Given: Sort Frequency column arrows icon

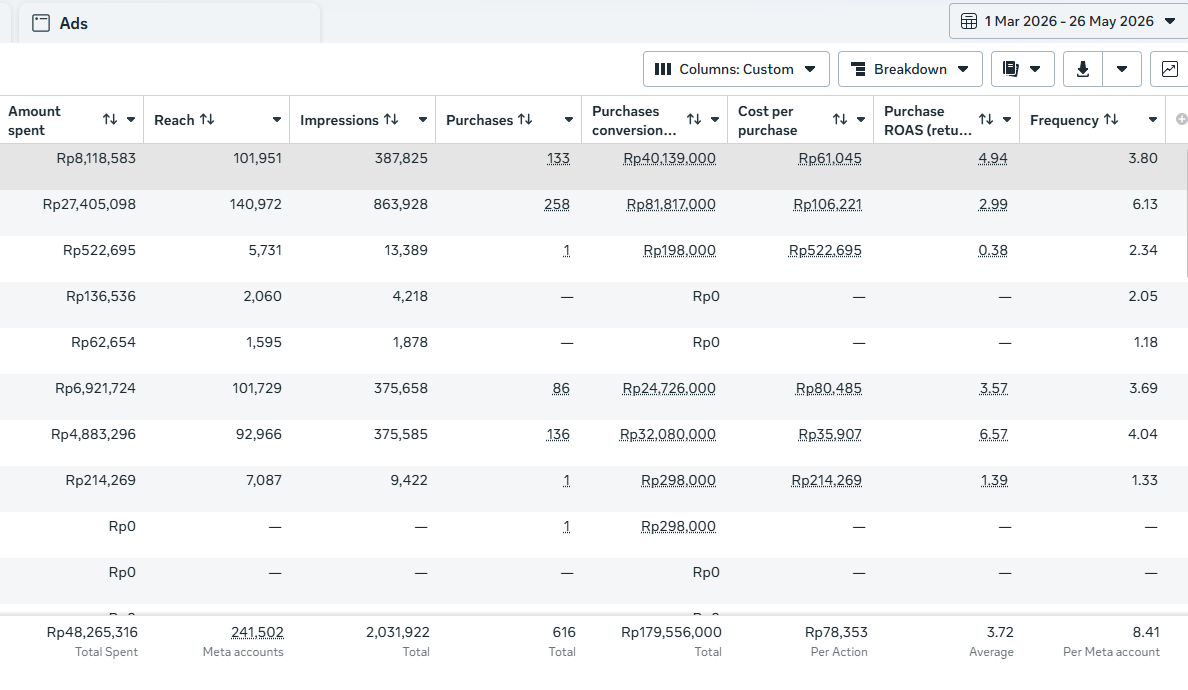Looking at the screenshot, I should (1111, 120).
